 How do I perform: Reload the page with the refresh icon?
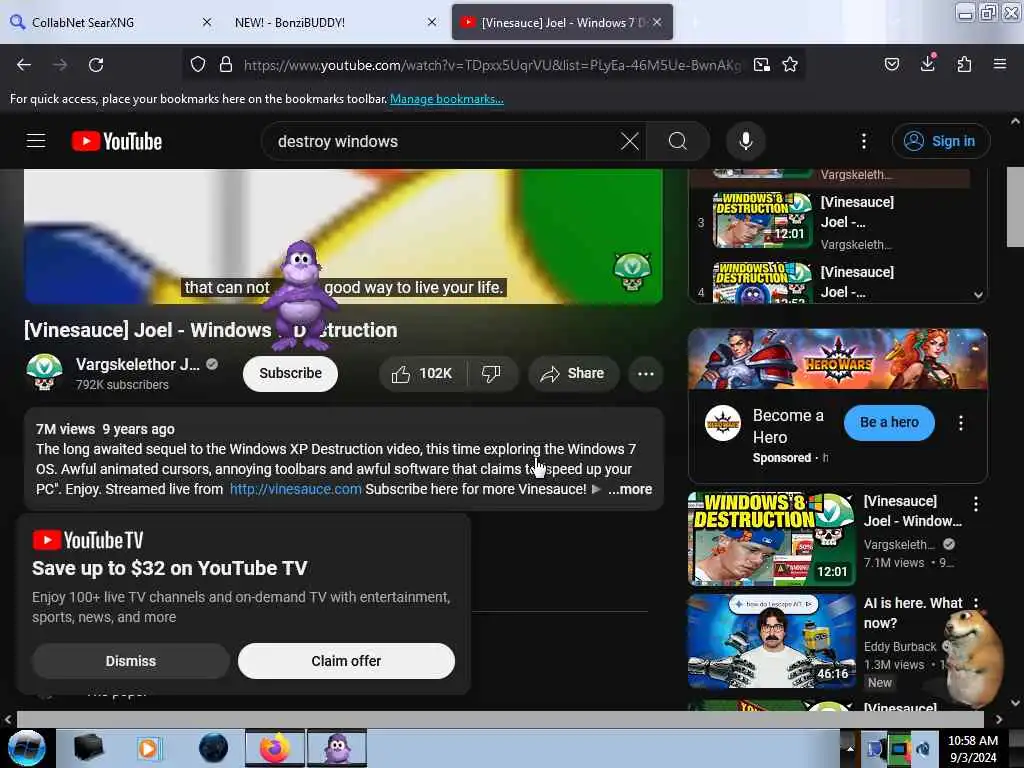point(96,65)
